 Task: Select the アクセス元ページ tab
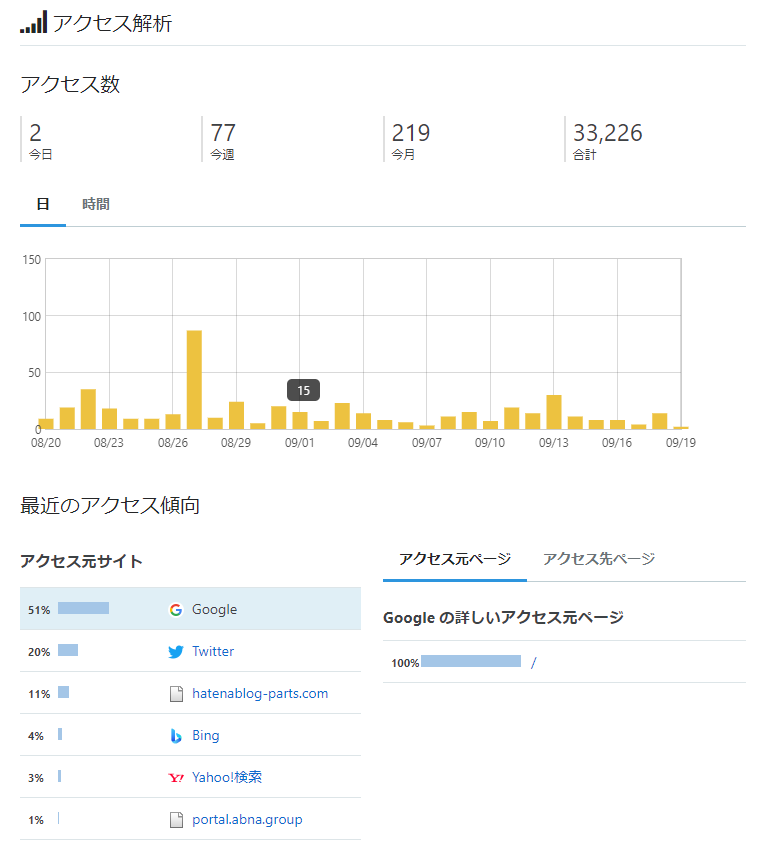(x=455, y=559)
